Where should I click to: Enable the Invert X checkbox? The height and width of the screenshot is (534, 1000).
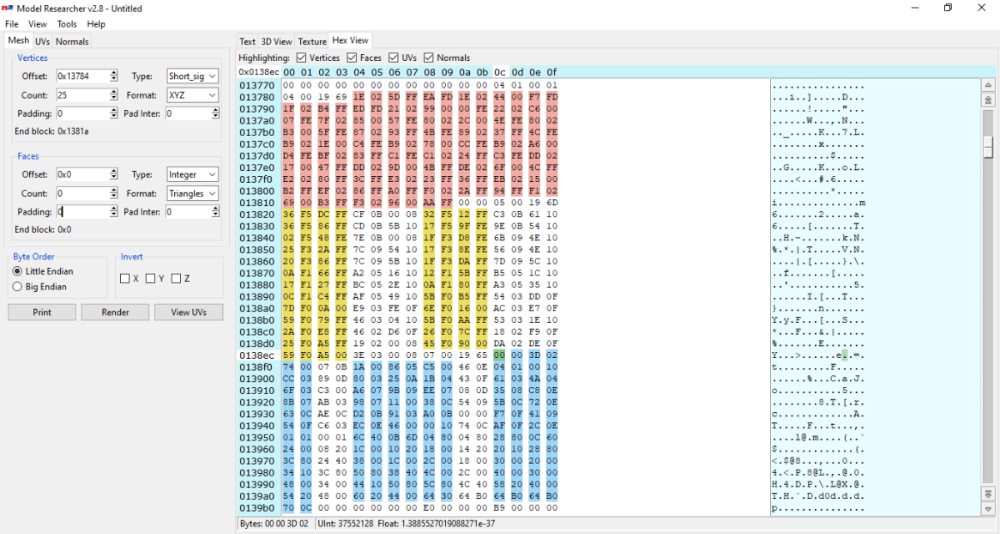pos(125,279)
